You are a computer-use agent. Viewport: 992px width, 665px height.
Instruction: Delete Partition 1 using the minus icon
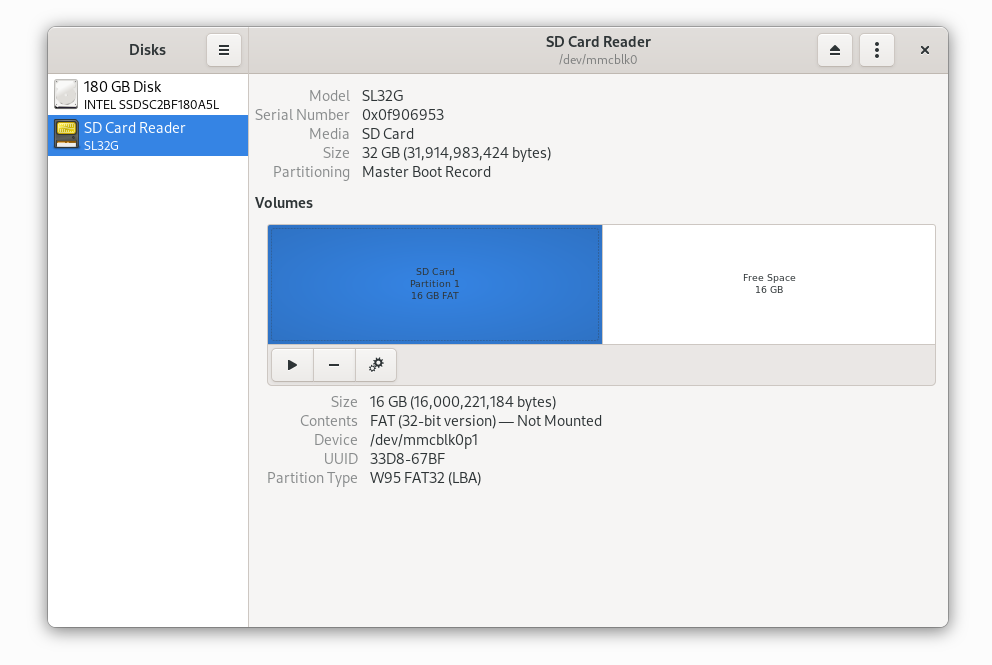pos(334,364)
